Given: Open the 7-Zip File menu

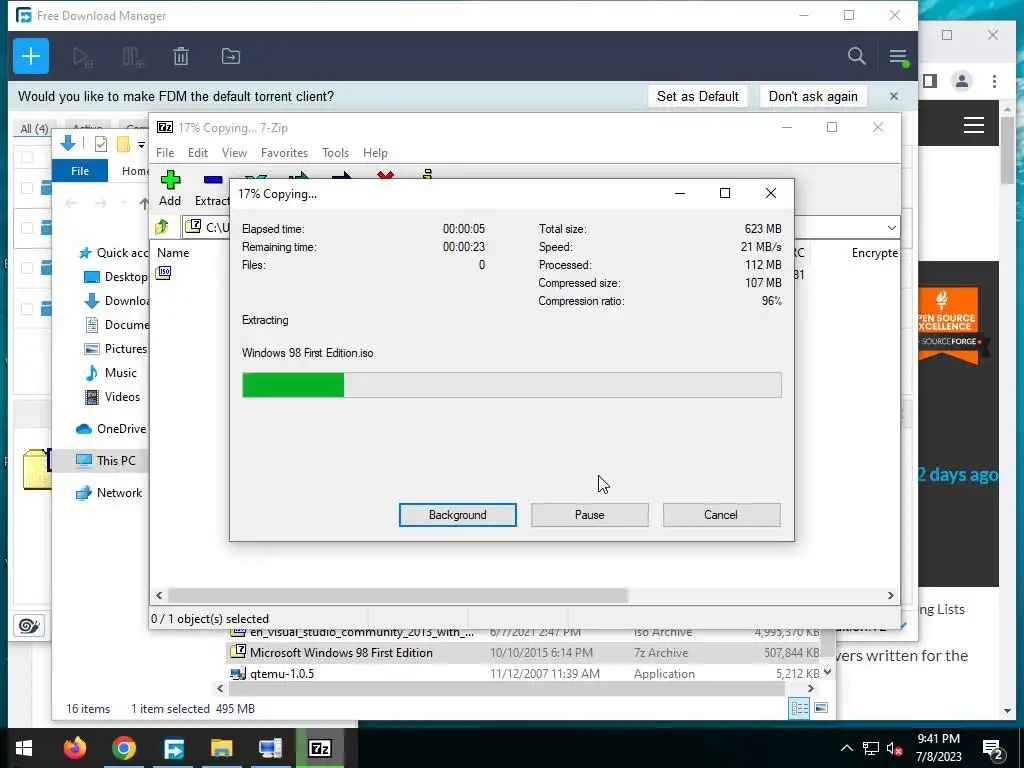Looking at the screenshot, I should click(x=165, y=153).
